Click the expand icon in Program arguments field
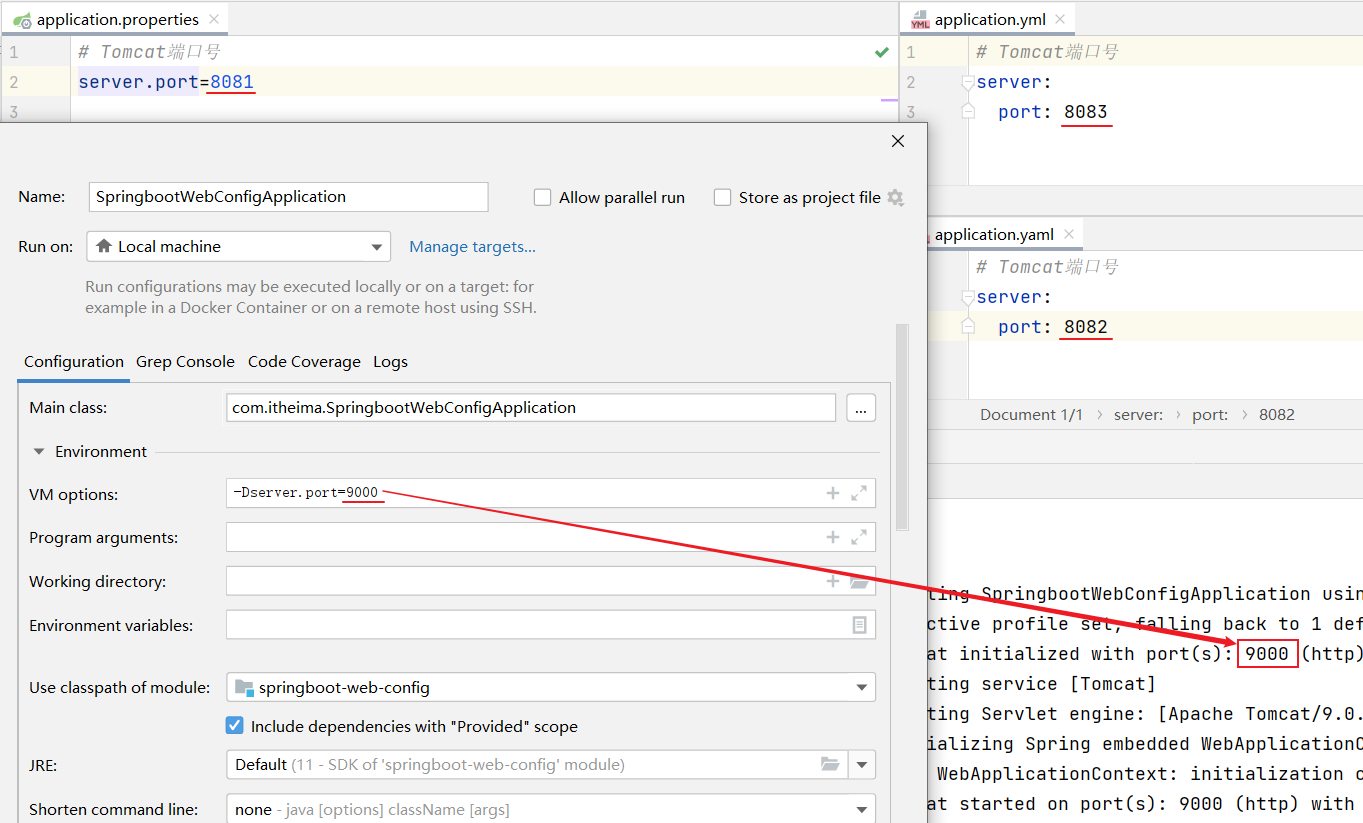The height and width of the screenshot is (823, 1363). click(859, 537)
